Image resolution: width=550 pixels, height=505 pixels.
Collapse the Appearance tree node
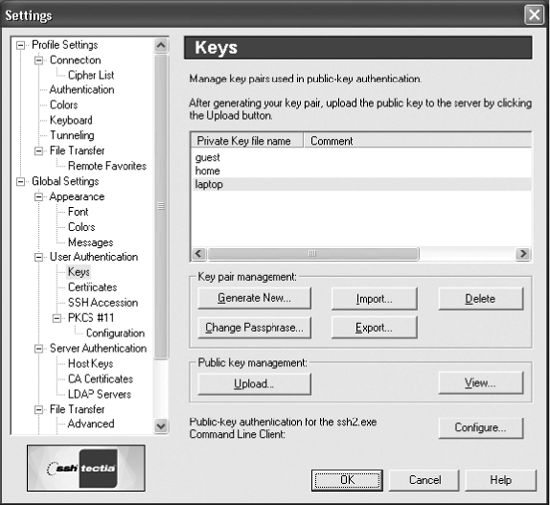point(39,197)
